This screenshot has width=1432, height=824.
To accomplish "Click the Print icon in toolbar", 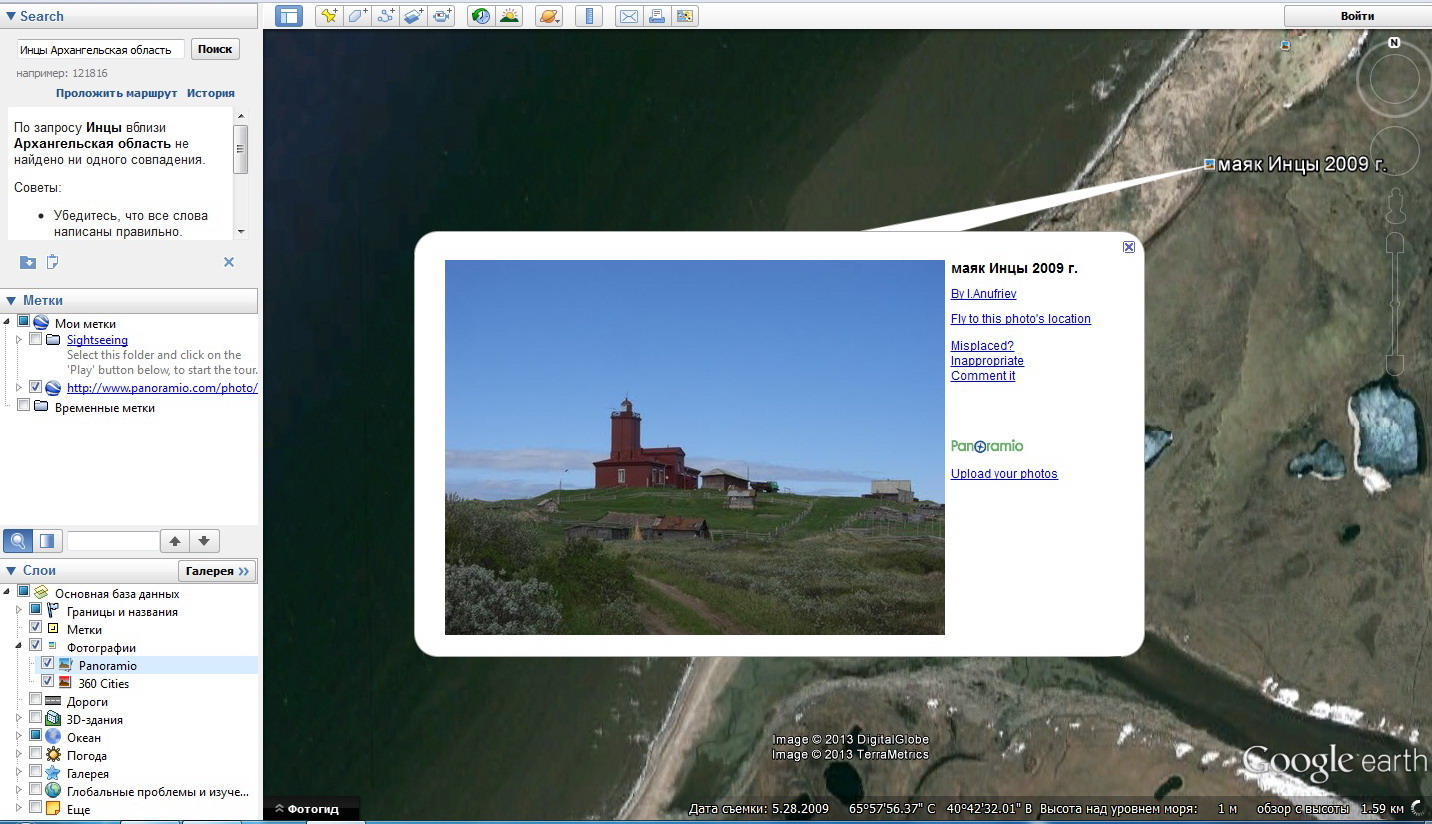I will click(x=657, y=16).
